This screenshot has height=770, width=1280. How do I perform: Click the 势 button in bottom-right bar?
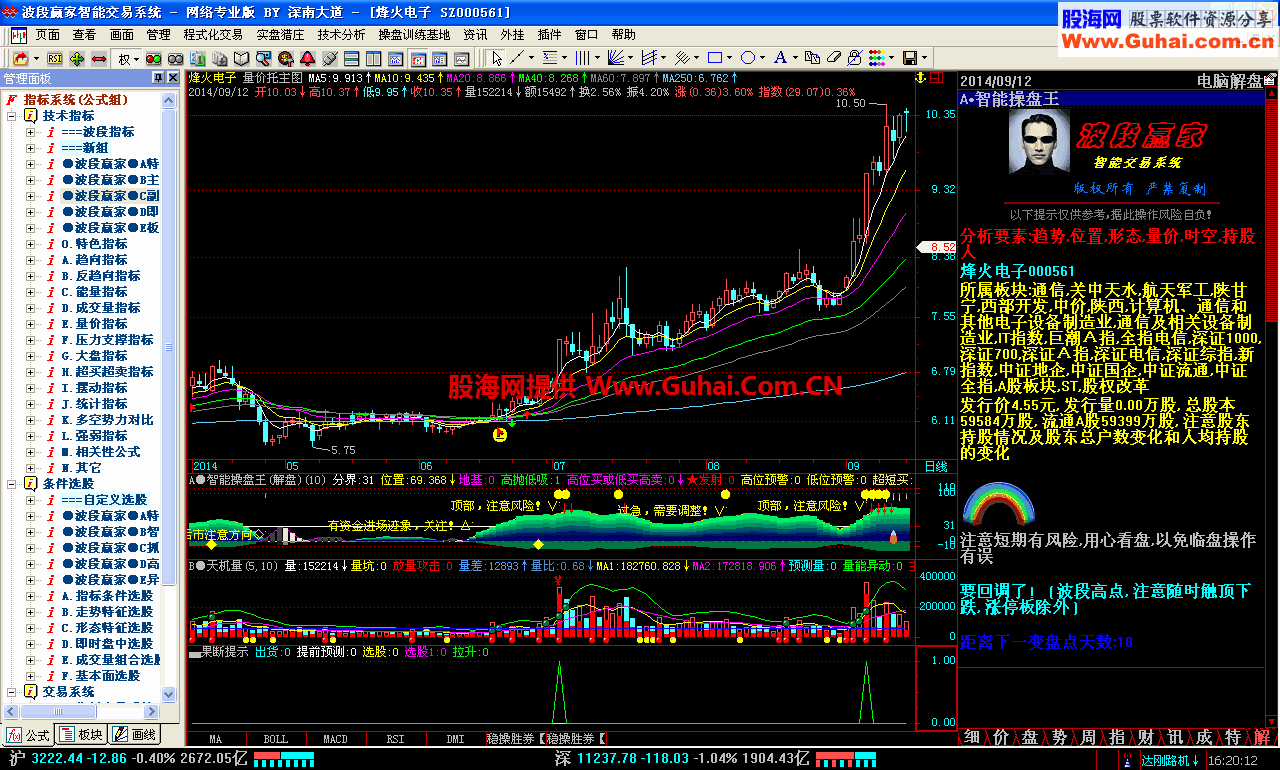[1059, 737]
